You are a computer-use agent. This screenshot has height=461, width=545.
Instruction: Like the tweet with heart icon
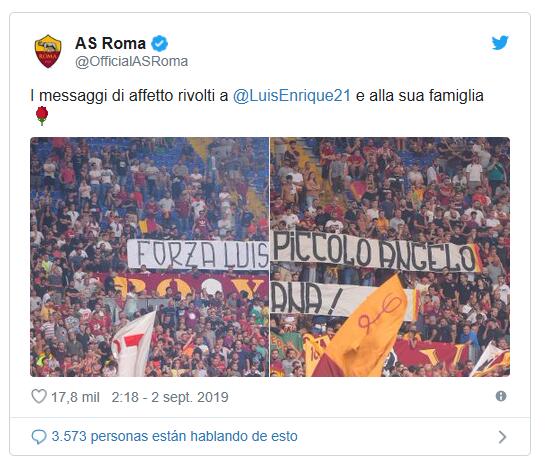pos(39,396)
